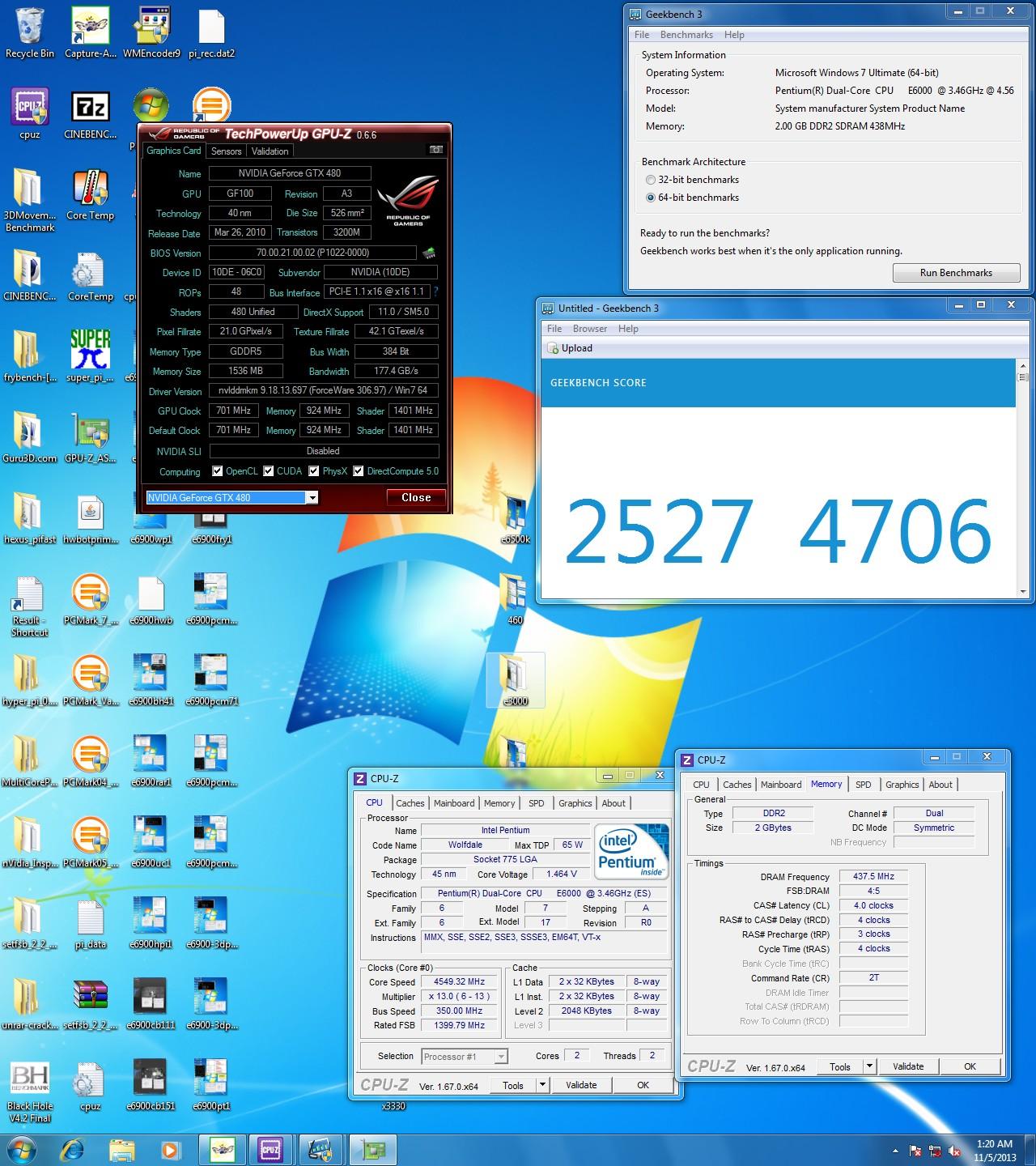Screen dimensions: 1036x1166
Task: Select the PCMark_7 installer icon
Action: pos(91,599)
